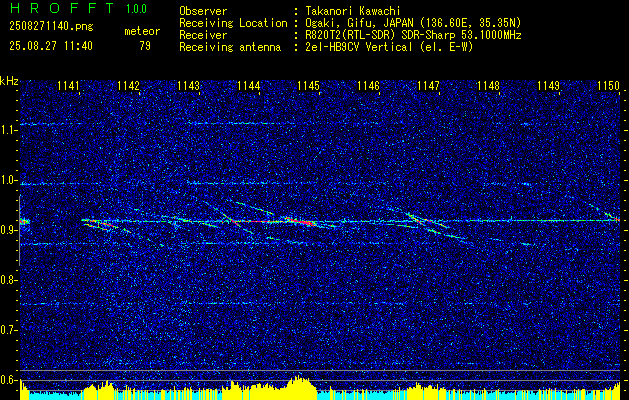
Task: Click the 1147 time marker
Action: 428,85
